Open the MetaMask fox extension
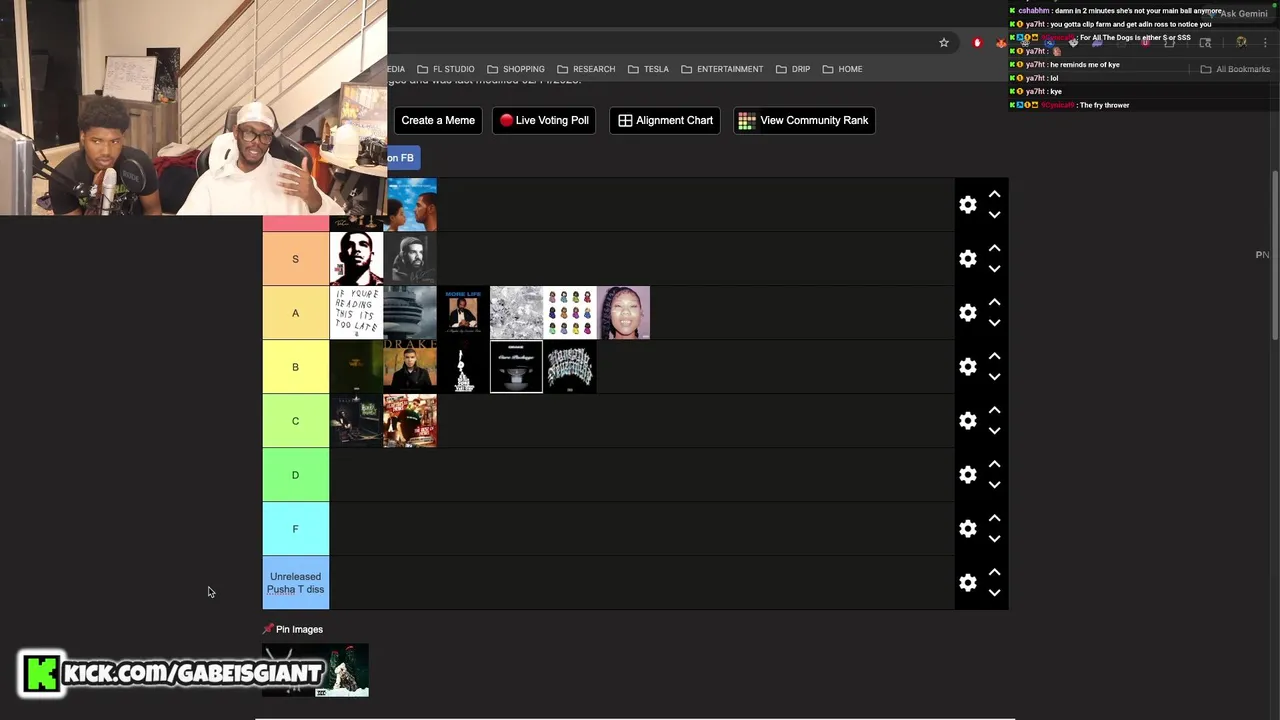The height and width of the screenshot is (720, 1280). pos(1001,43)
